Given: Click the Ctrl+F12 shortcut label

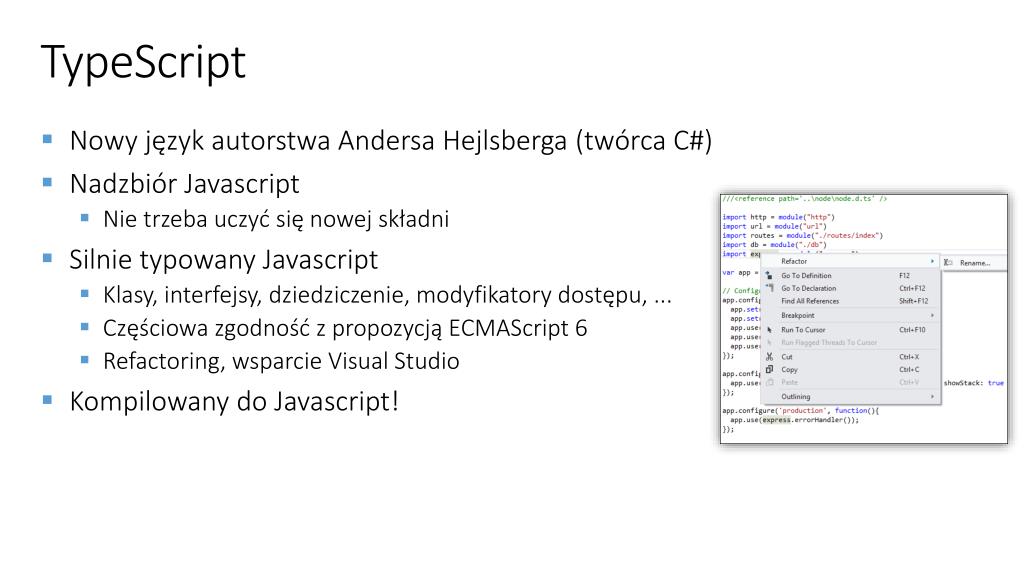Looking at the screenshot, I should pyautogui.click(x=912, y=288).
